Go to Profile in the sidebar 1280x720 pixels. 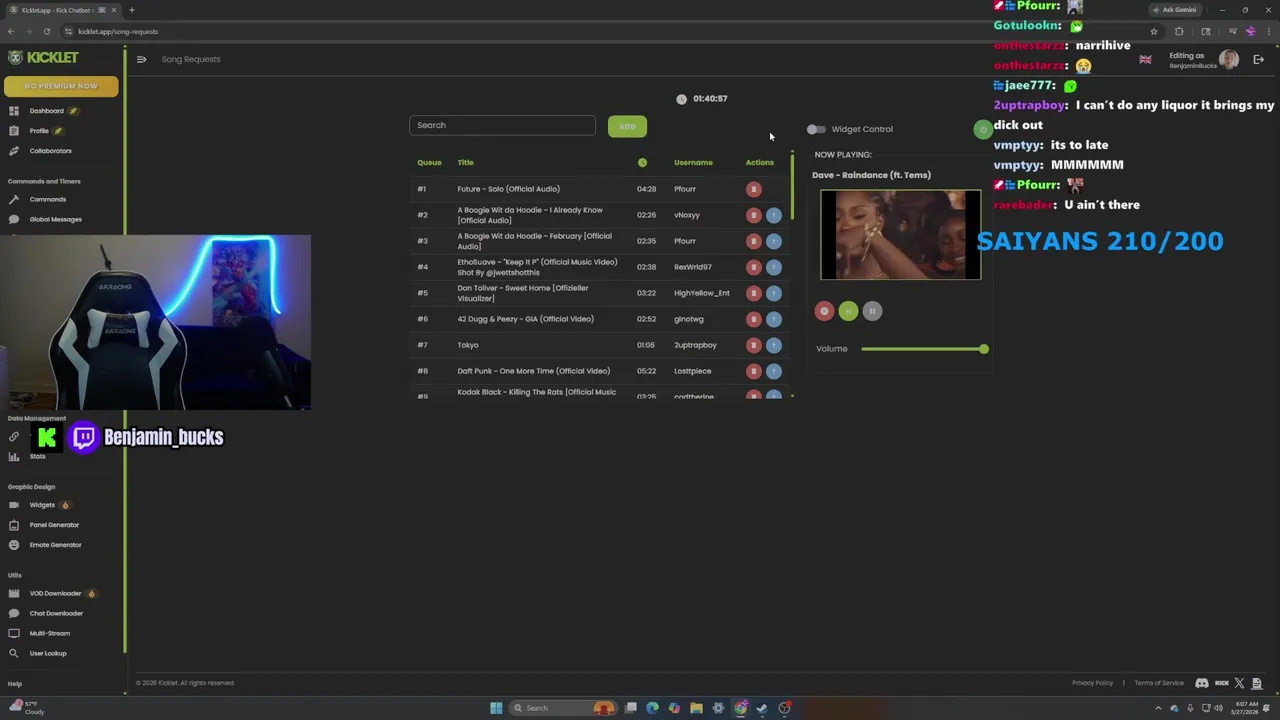[x=39, y=131]
